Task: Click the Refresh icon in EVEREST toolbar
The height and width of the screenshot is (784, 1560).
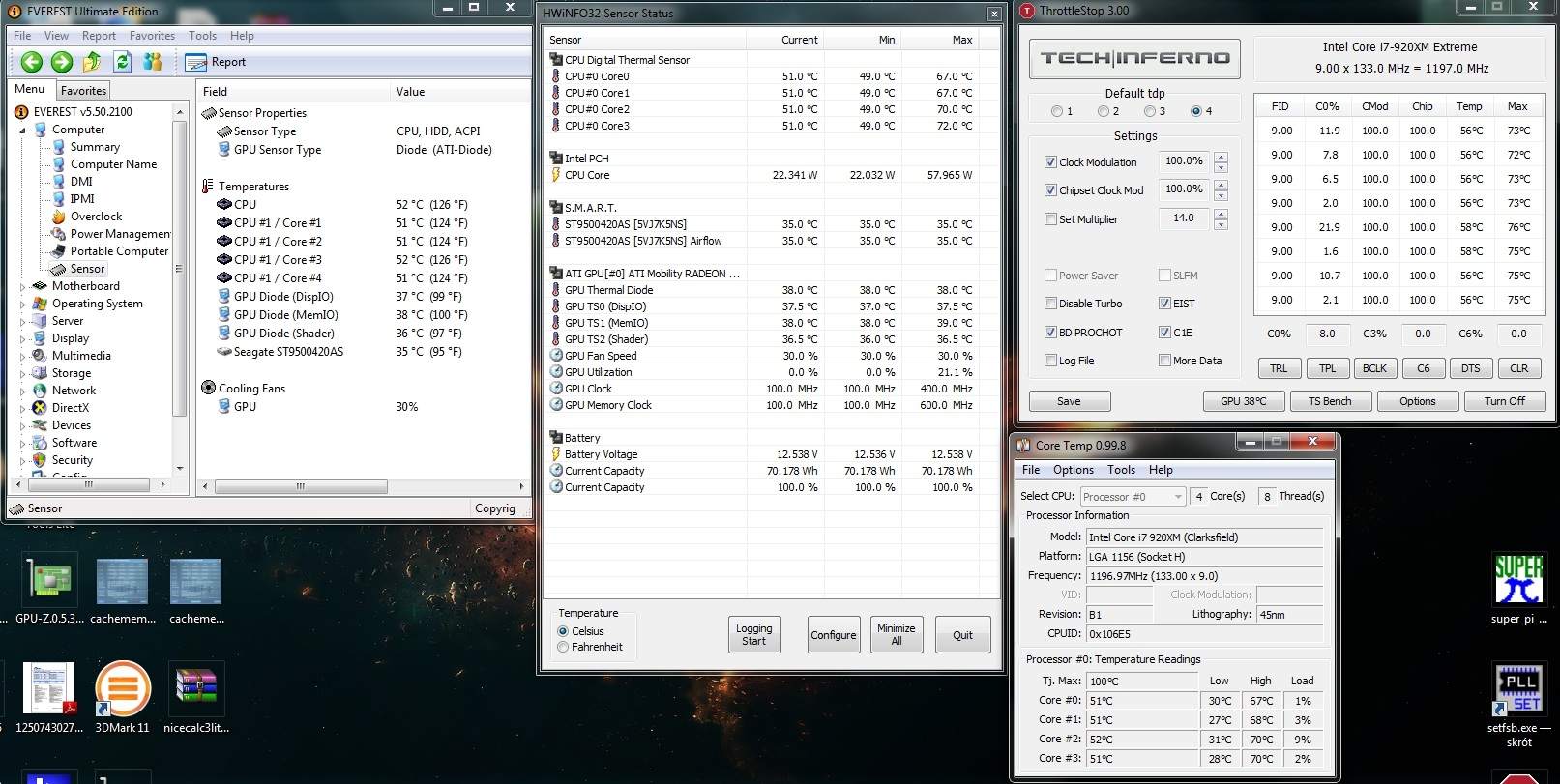Action: [x=122, y=62]
